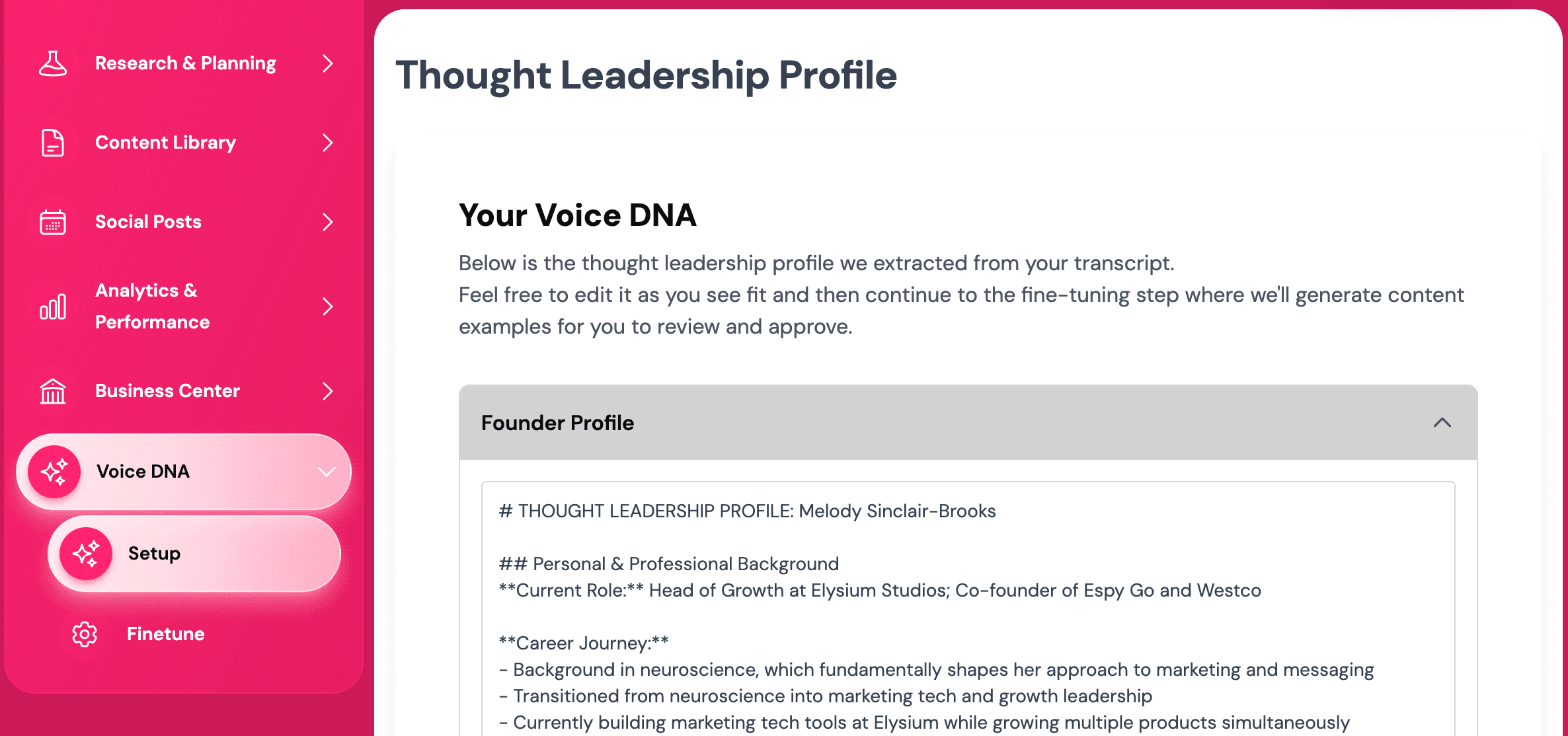
Task: Open the Setup menu entry
Action: pyautogui.click(x=153, y=554)
